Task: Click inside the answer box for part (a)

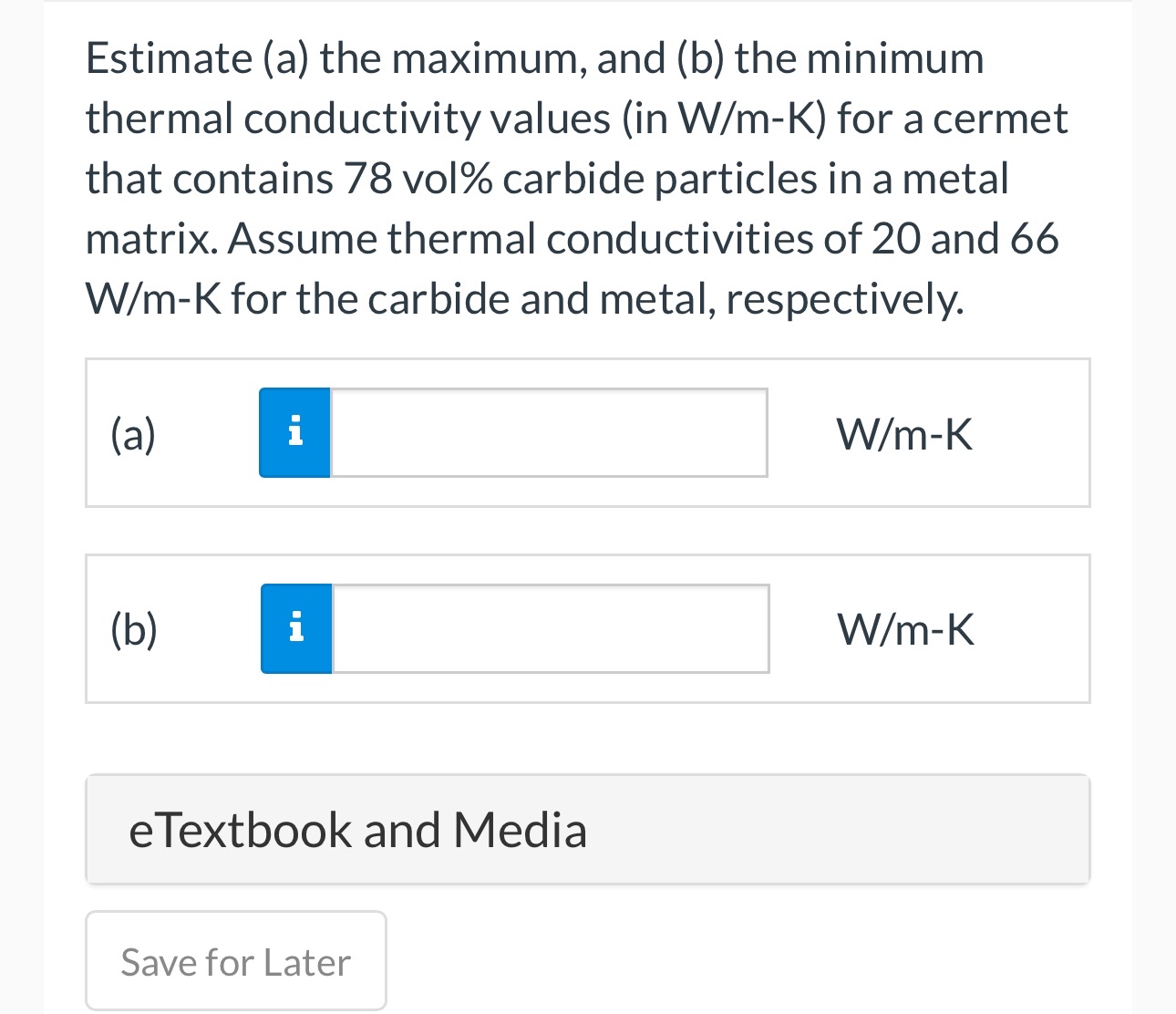Action: click(x=547, y=433)
